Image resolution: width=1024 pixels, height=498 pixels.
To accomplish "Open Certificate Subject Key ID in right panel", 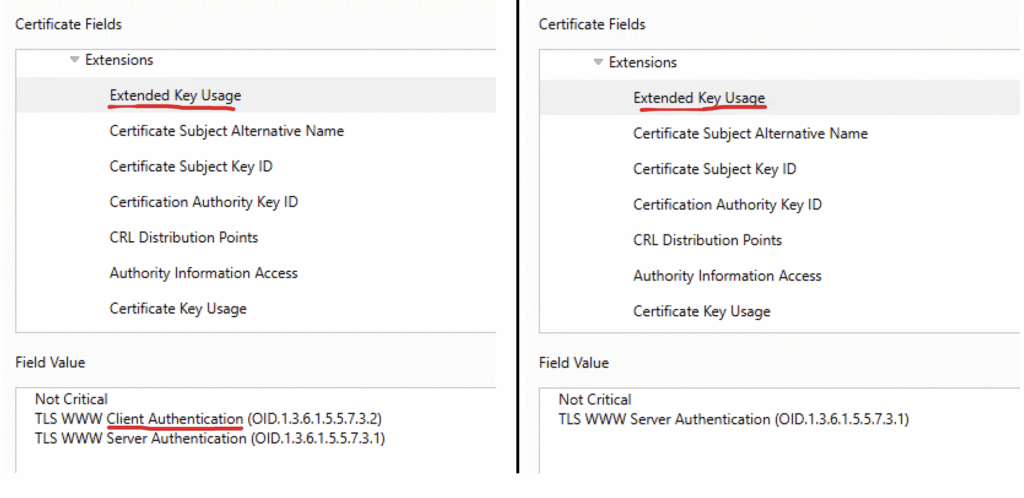I will coord(714,169).
